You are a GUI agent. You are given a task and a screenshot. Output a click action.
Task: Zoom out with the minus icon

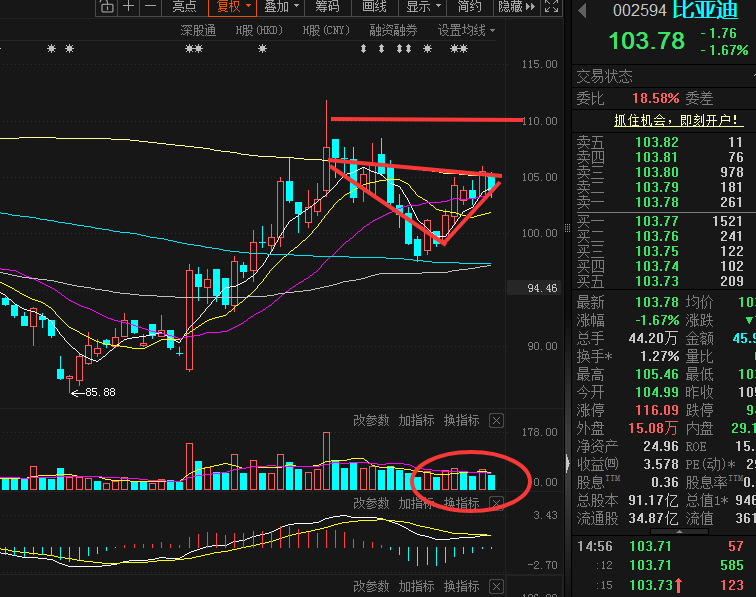point(150,6)
